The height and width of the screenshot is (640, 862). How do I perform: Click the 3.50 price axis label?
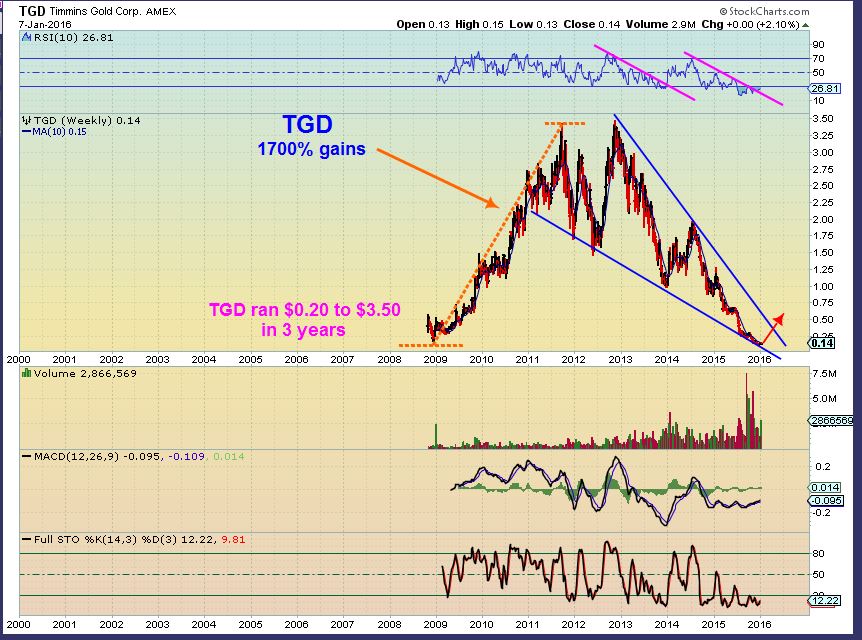pyautogui.click(x=823, y=119)
